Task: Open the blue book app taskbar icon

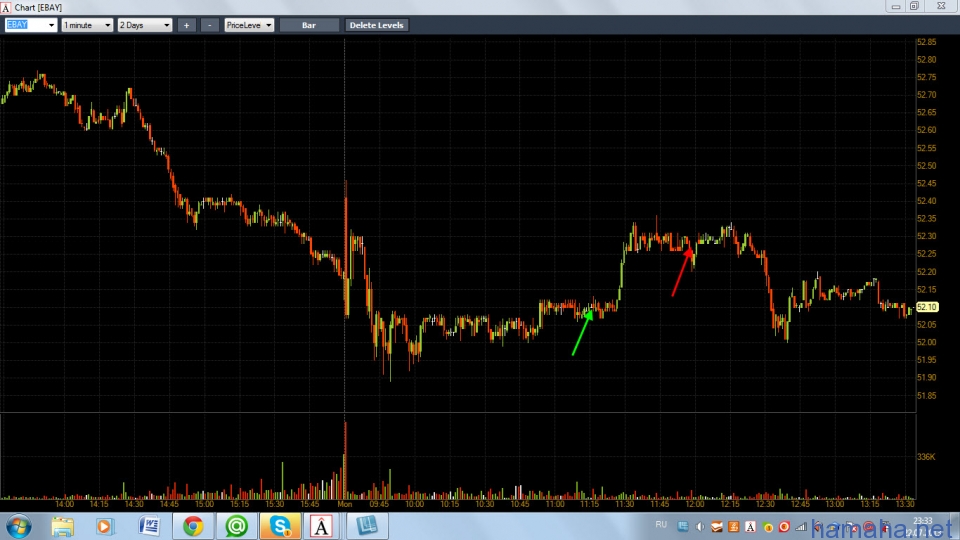Action: tap(367, 527)
